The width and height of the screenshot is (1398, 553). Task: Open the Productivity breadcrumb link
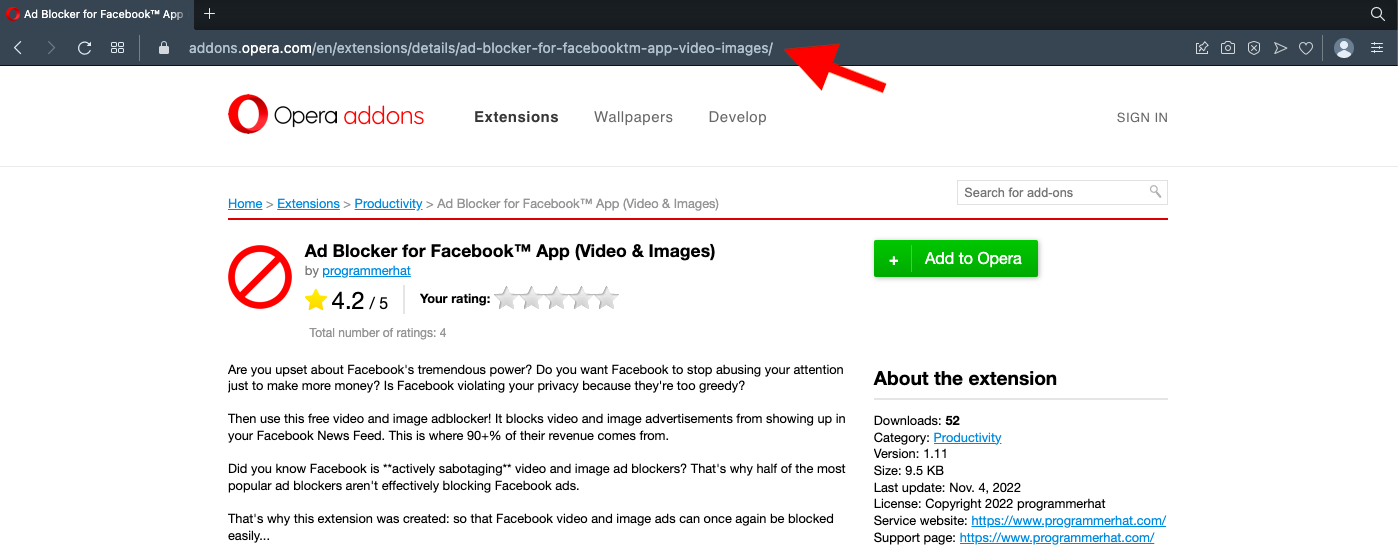tap(388, 204)
